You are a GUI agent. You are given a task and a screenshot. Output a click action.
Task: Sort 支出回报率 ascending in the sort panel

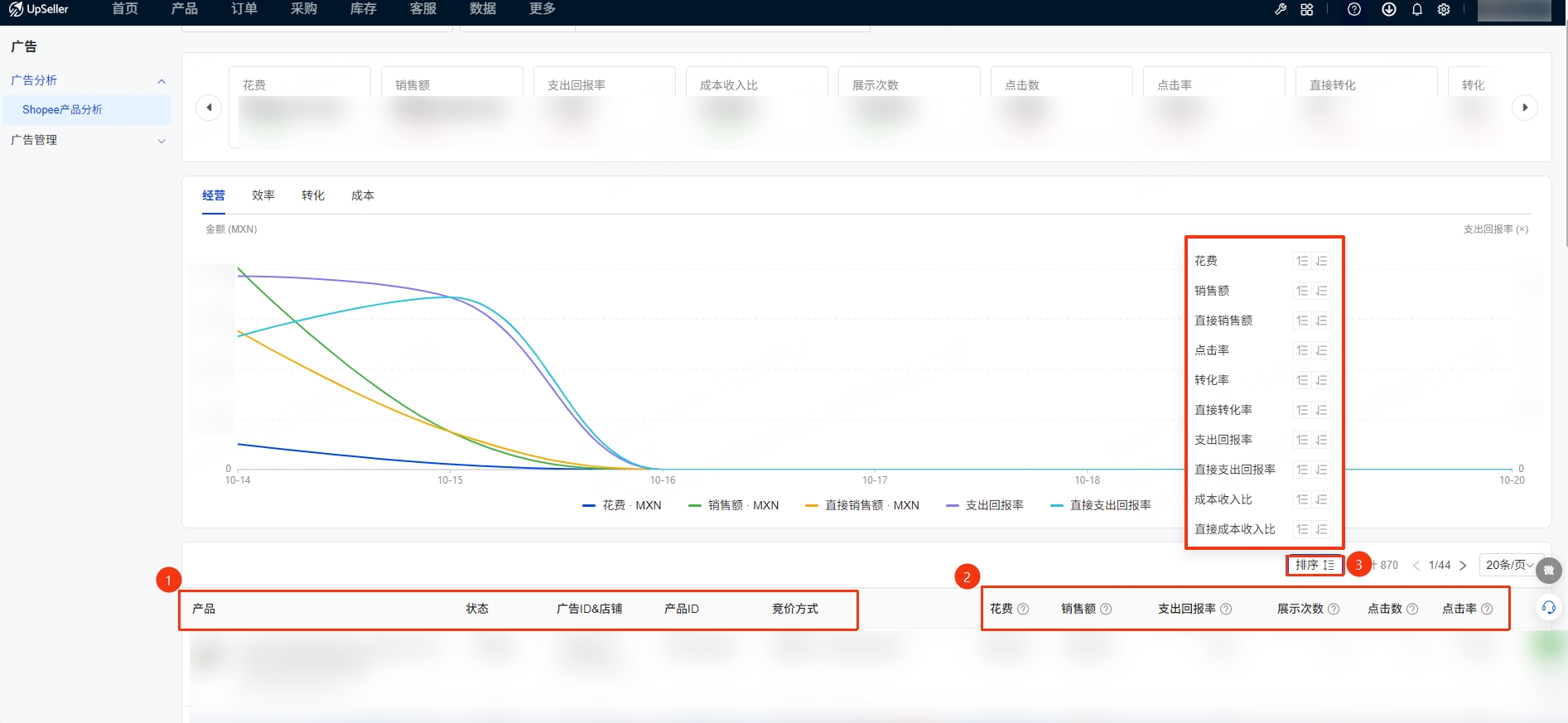1302,440
